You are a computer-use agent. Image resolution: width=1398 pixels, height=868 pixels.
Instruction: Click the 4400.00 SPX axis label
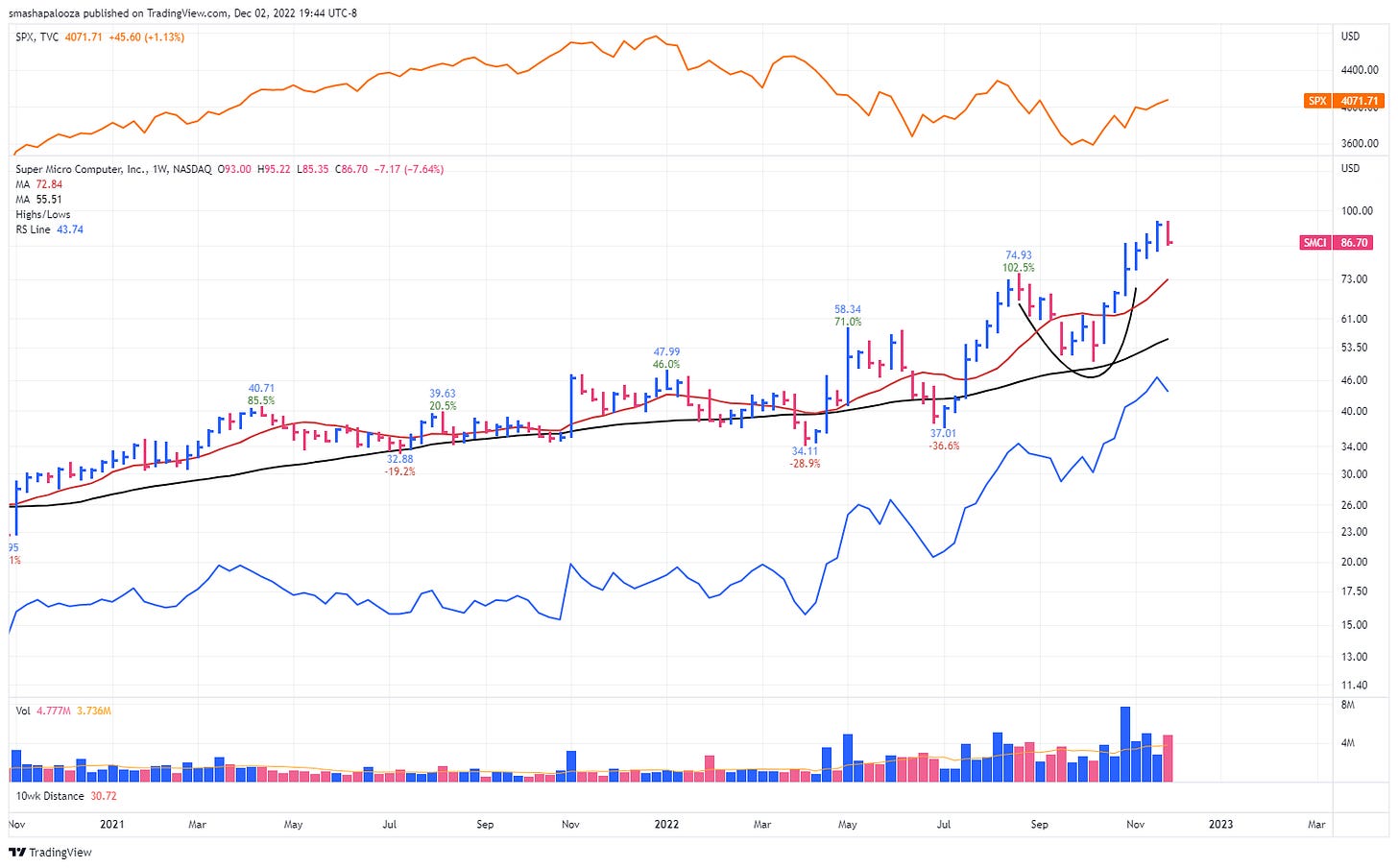(1360, 70)
